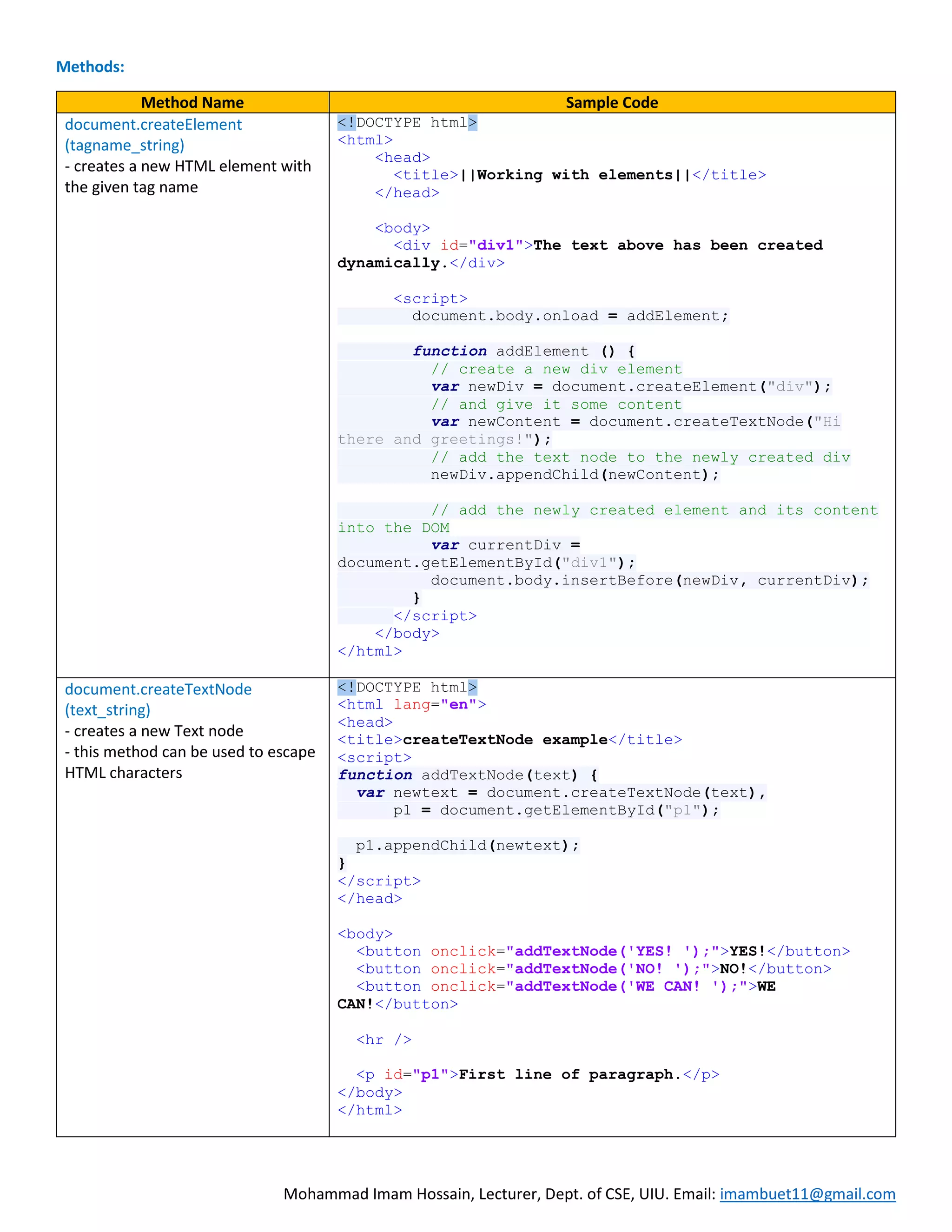Click the (tagname_string) parameter text
952x1232 pixels.
[124, 145]
